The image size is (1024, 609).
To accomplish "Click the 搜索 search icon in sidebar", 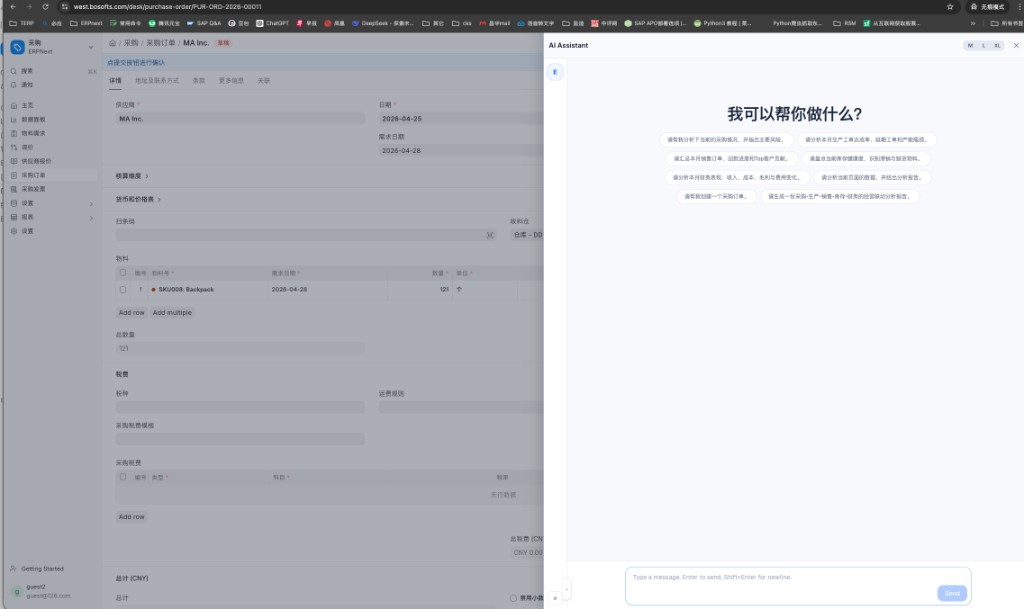I will pyautogui.click(x=14, y=71).
